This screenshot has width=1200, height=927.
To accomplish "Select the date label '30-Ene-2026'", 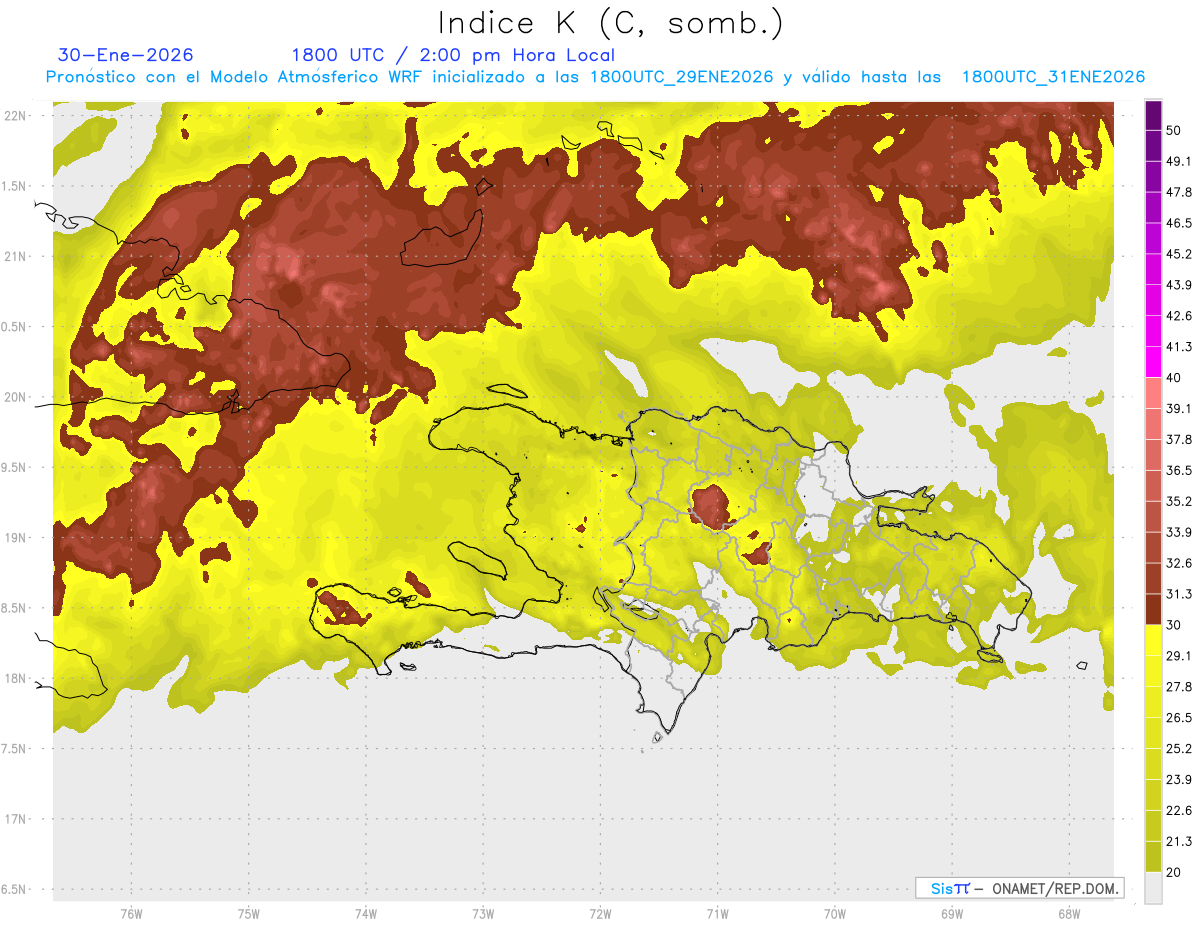I will 126,55.
